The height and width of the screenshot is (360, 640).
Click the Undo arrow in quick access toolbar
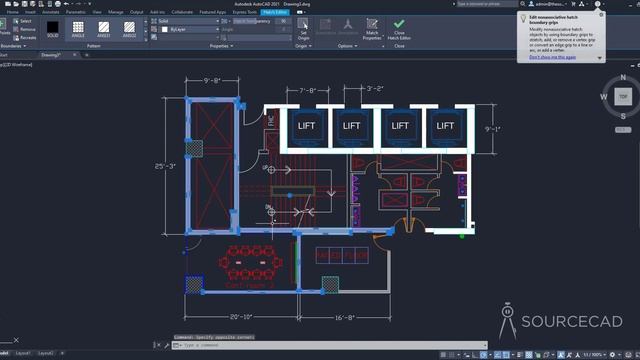pyautogui.click(x=66, y=4)
